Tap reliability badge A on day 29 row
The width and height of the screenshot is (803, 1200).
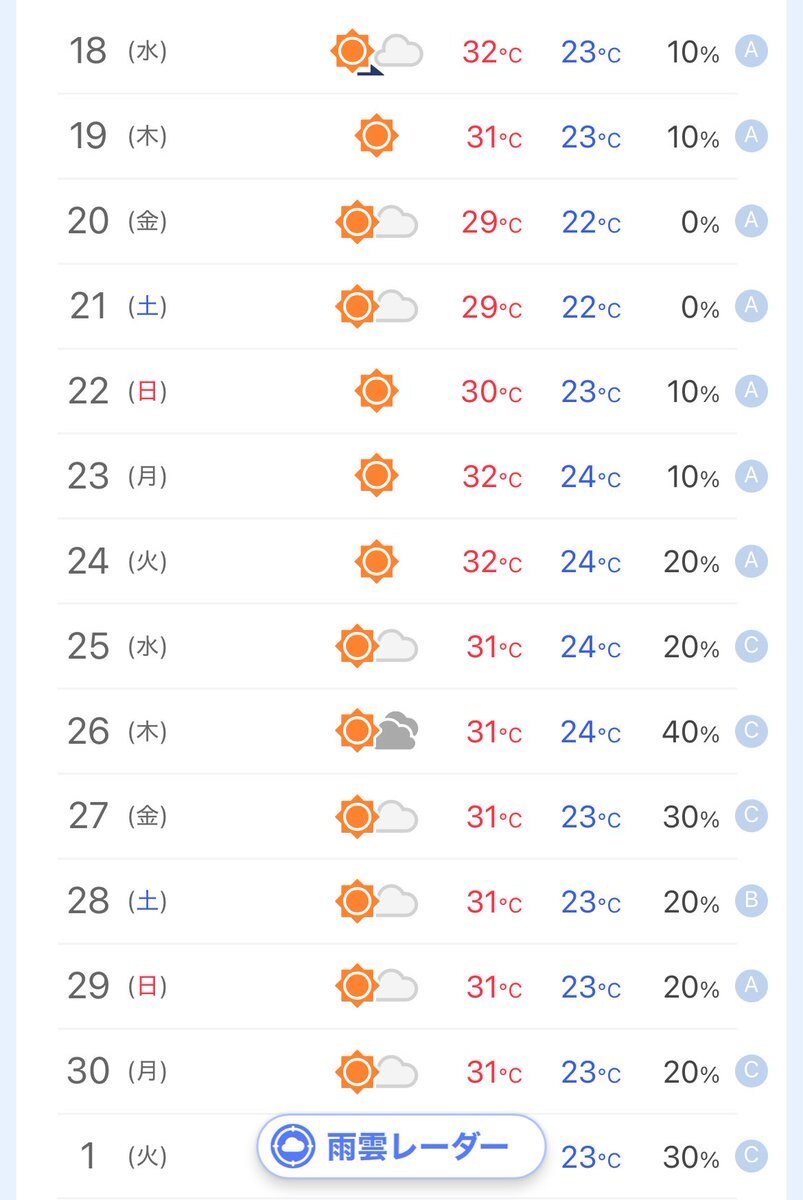coord(751,986)
